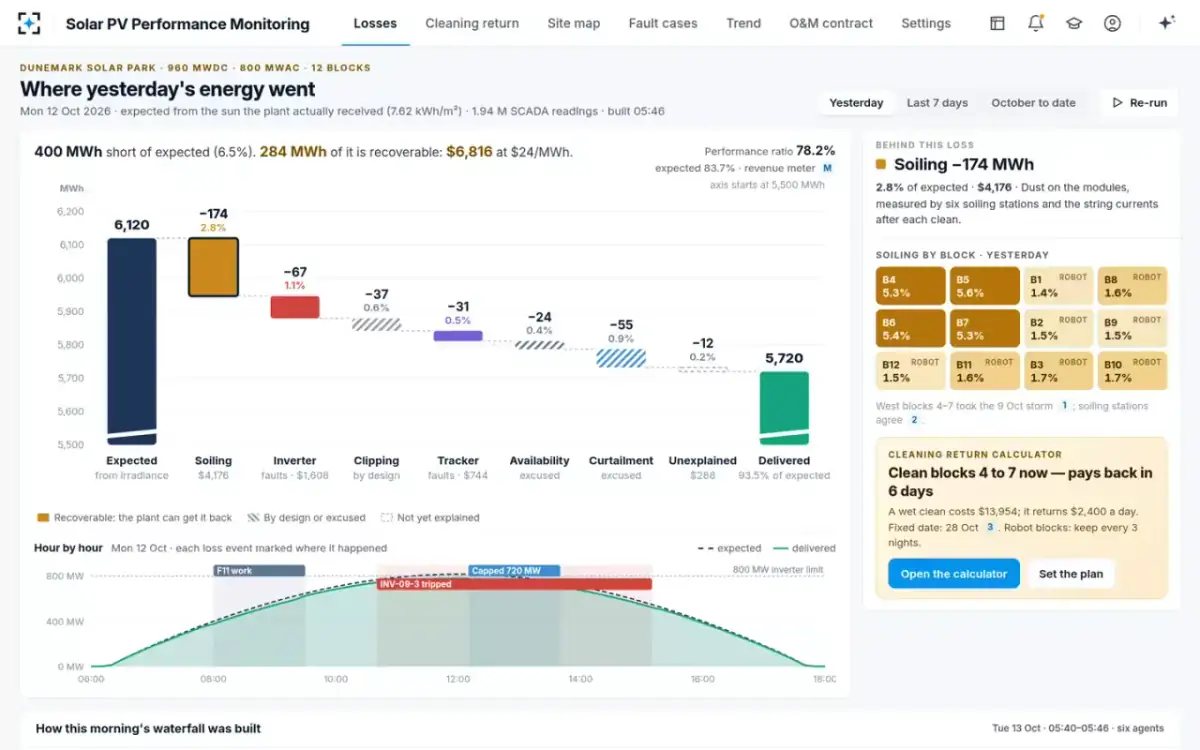Image resolution: width=1200 pixels, height=750 pixels.
Task: Open the user account profile icon
Action: [x=1112, y=23]
